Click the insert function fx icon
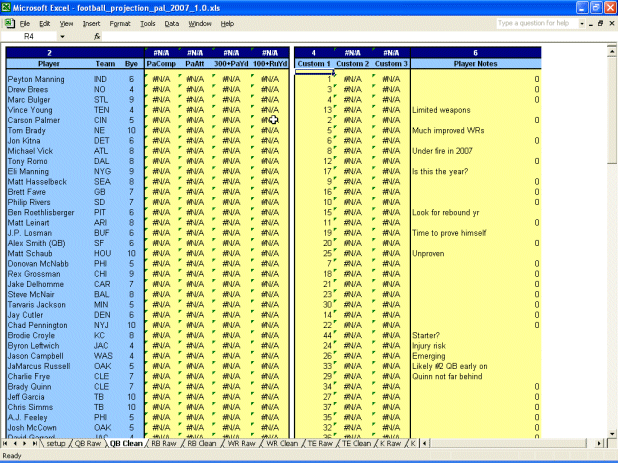Viewport: 618px width, 463px height. [x=97, y=37]
